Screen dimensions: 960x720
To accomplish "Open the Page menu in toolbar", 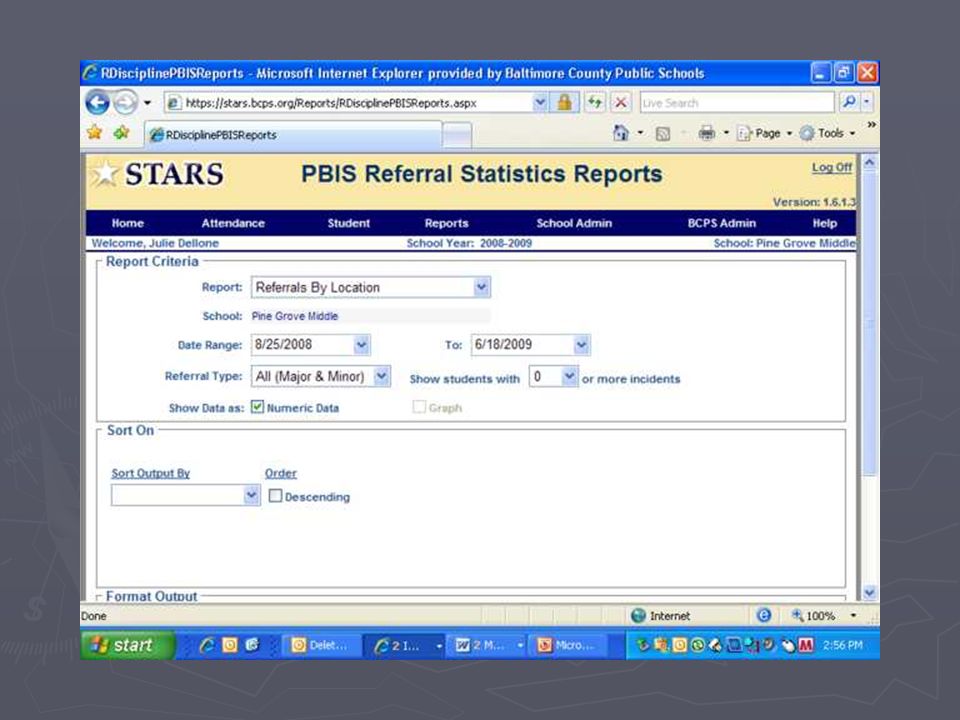I will tap(763, 133).
